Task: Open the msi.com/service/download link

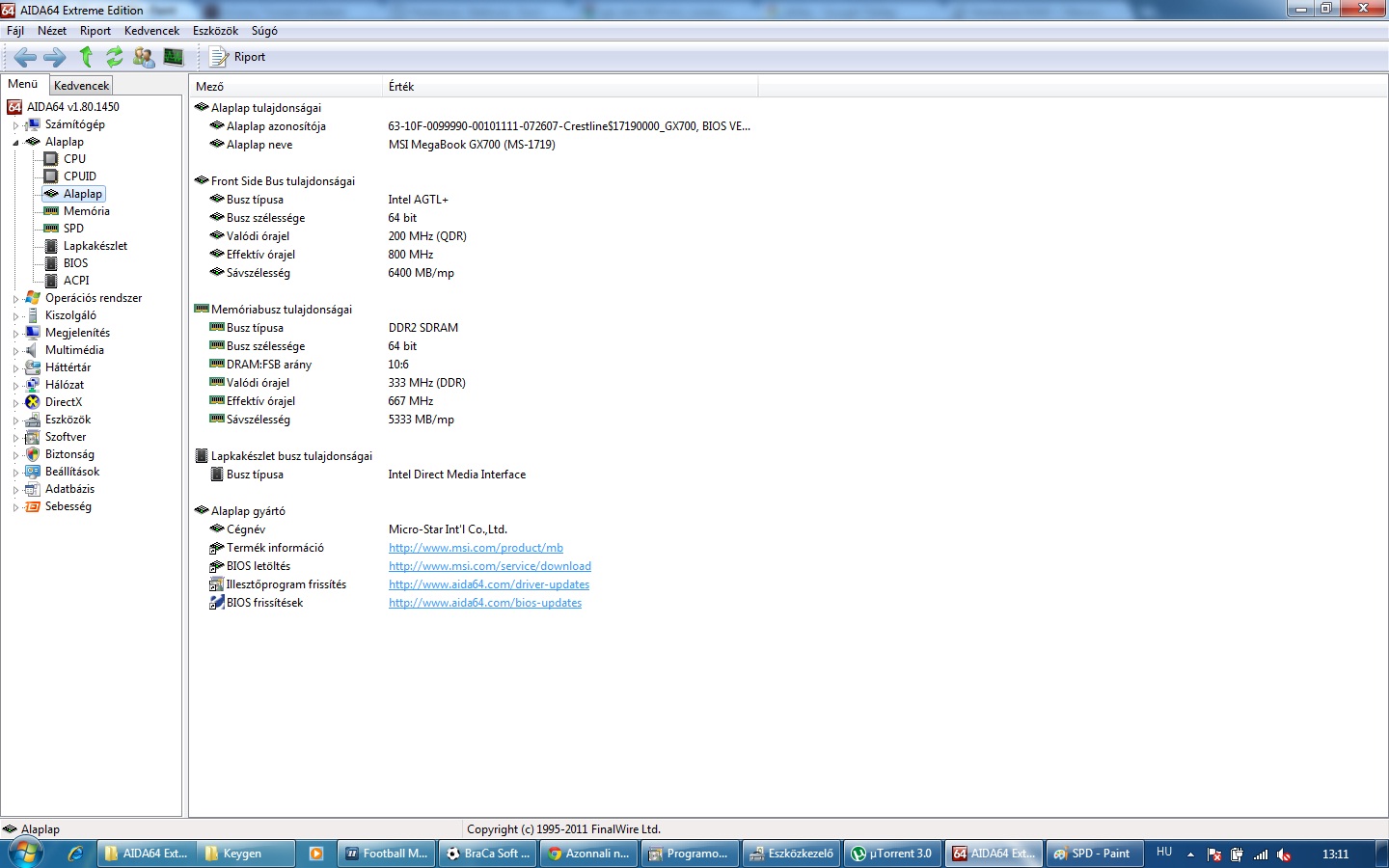Action: pyautogui.click(x=490, y=566)
